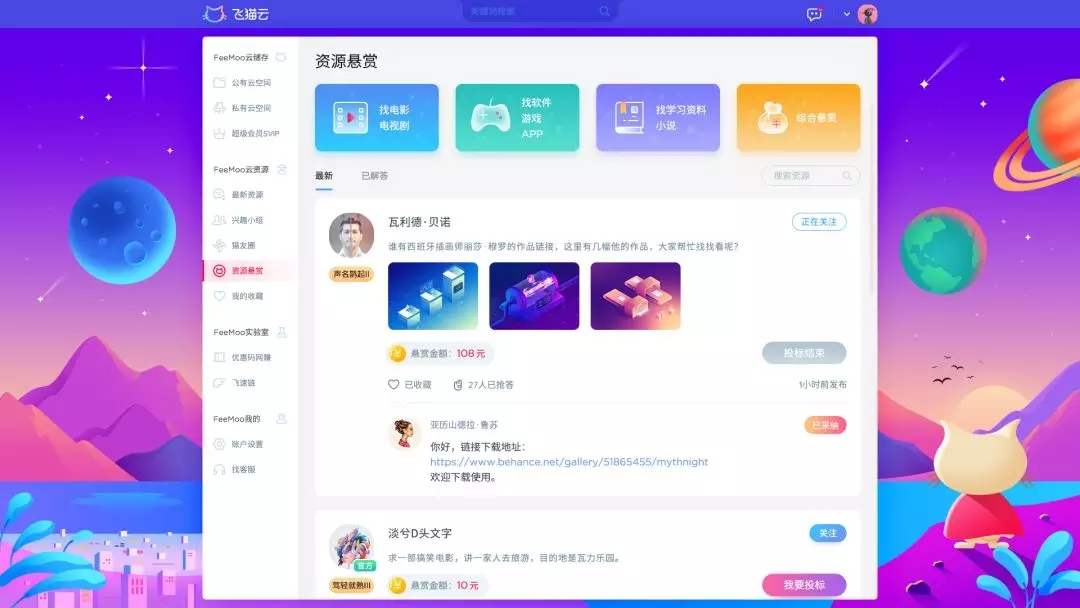Click the 搜索资源 search field
Image resolution: width=1080 pixels, height=608 pixels.
coord(805,176)
